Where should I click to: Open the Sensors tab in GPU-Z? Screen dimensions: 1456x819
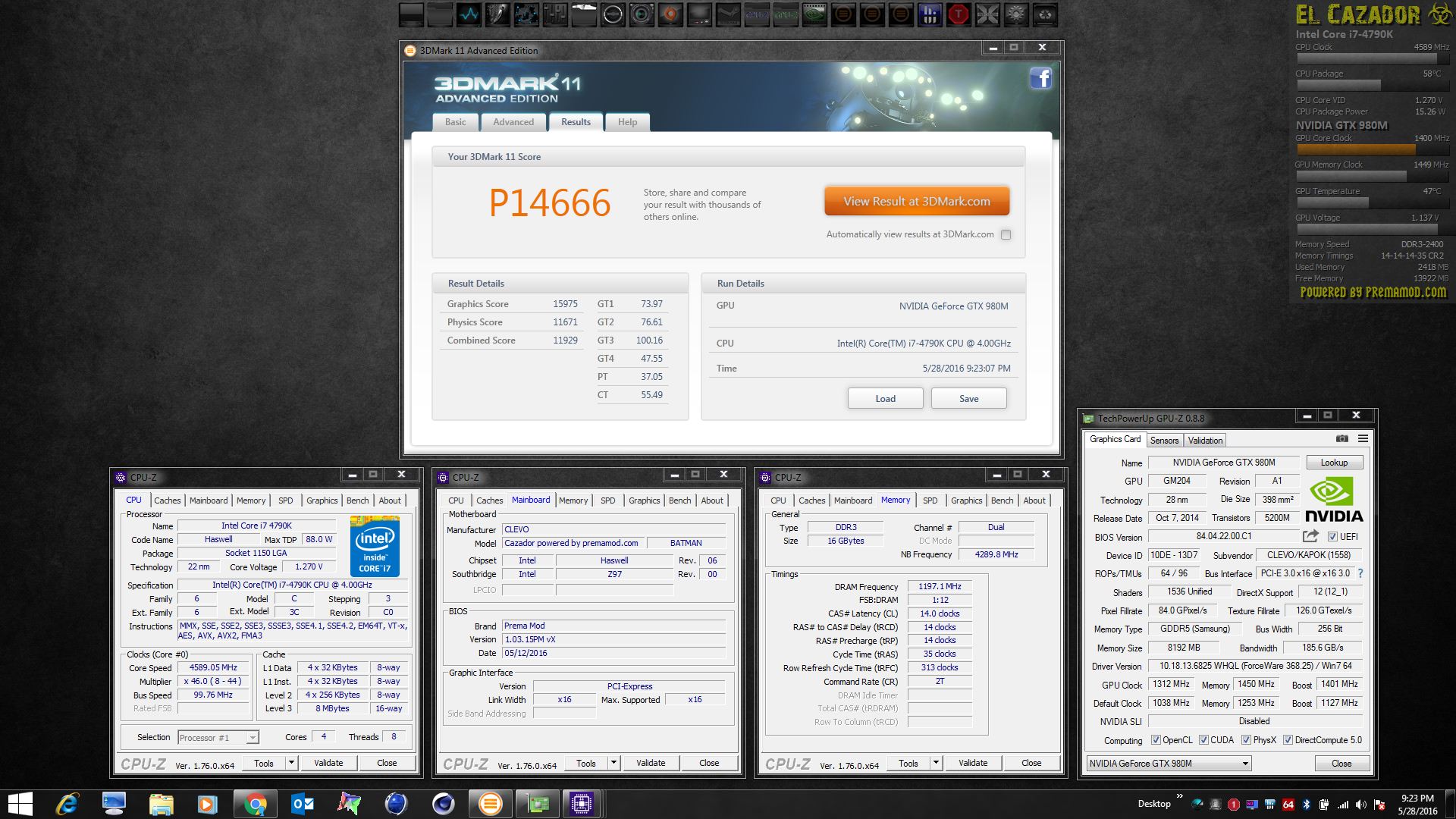click(x=1164, y=441)
